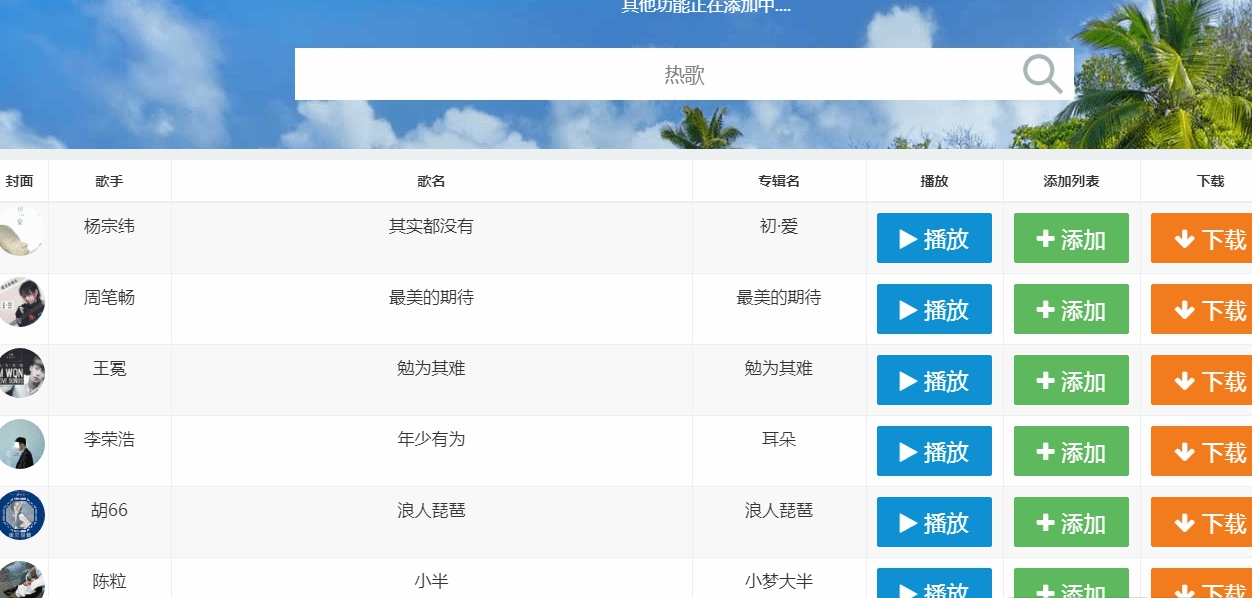Click the 下载 column header
The image size is (1252, 598).
tap(1210, 181)
